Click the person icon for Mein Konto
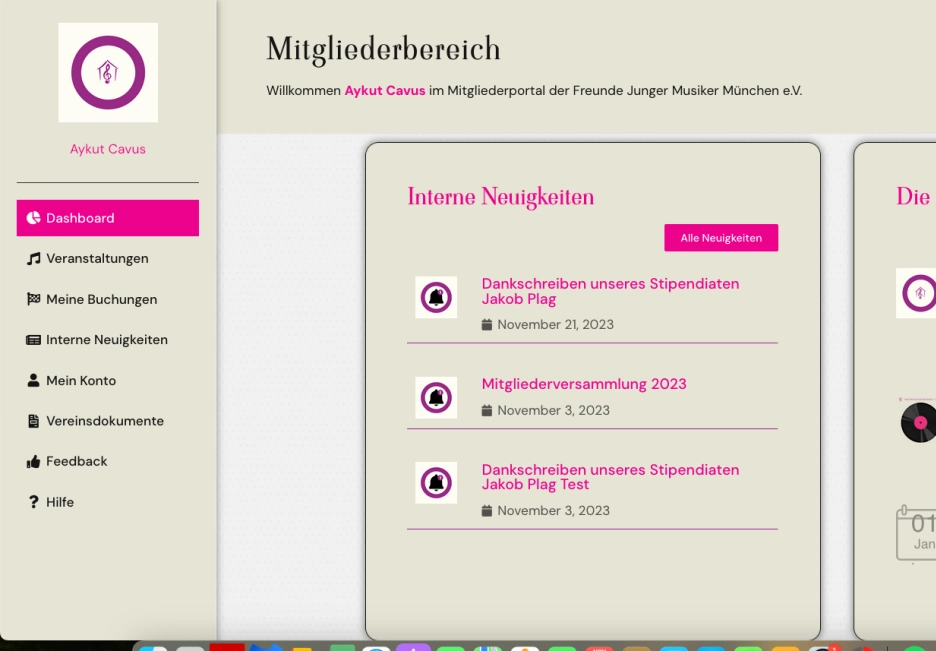Screen dimensions: 936x651 click(x=34, y=381)
